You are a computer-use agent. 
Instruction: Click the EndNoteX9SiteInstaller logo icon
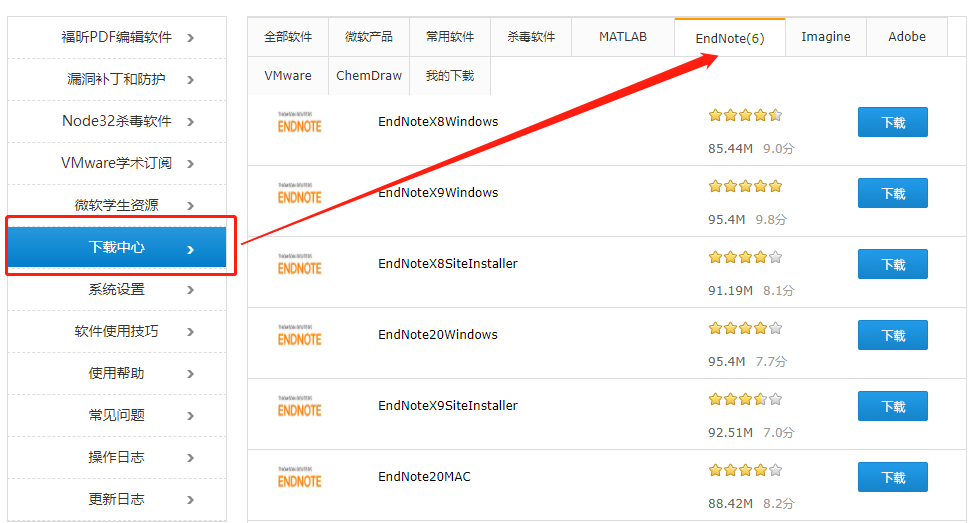point(299,406)
